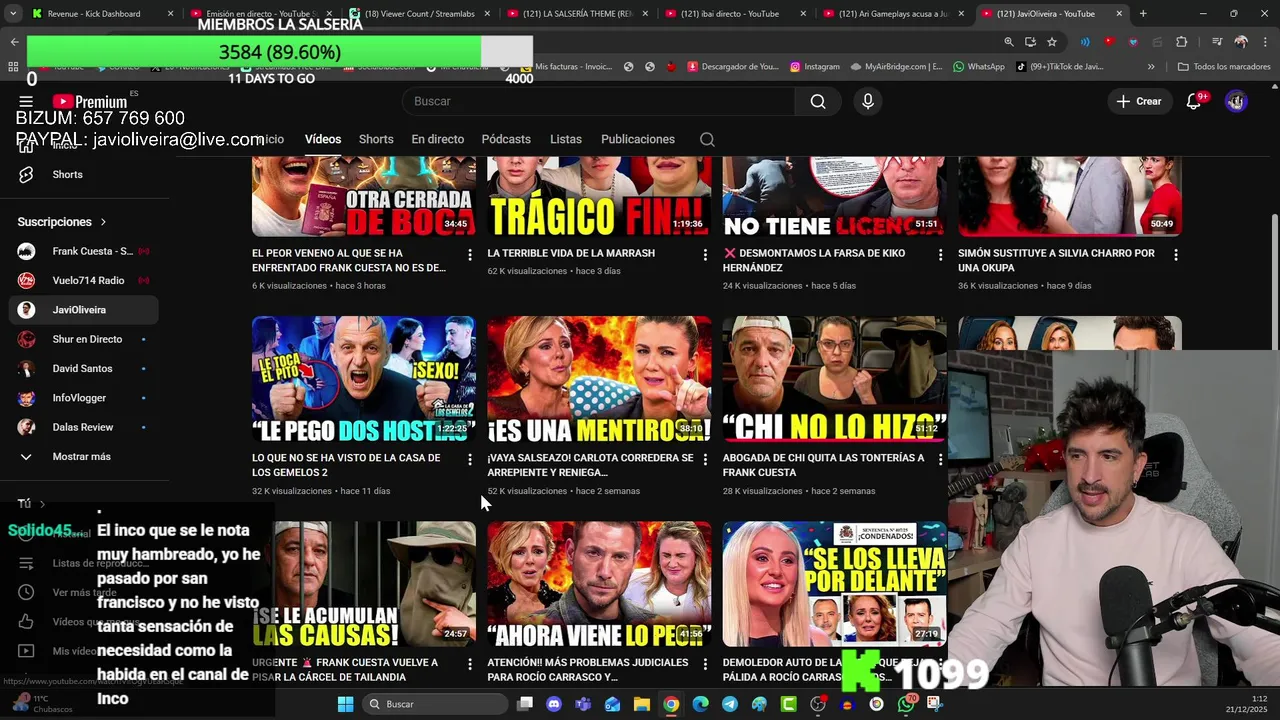Image resolution: width=1280 pixels, height=720 pixels.
Task: Open Dalas Review subscription
Action: [84, 427]
